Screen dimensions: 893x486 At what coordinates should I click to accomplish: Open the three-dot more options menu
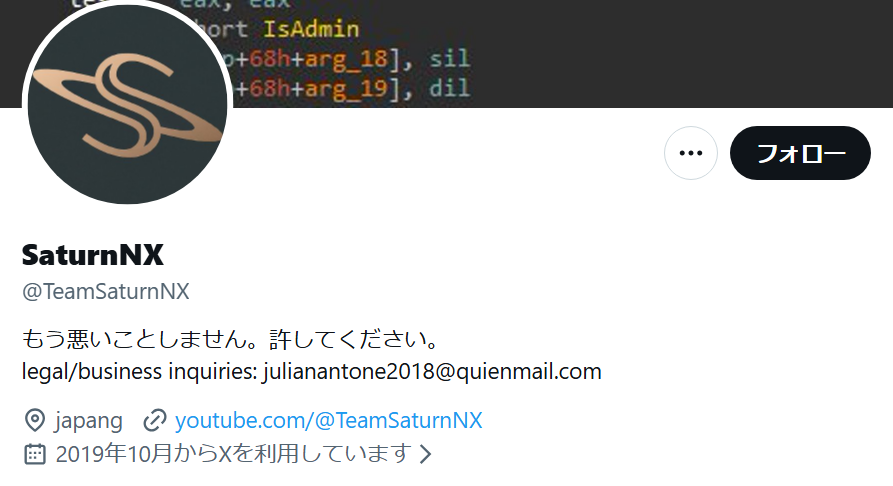click(690, 153)
